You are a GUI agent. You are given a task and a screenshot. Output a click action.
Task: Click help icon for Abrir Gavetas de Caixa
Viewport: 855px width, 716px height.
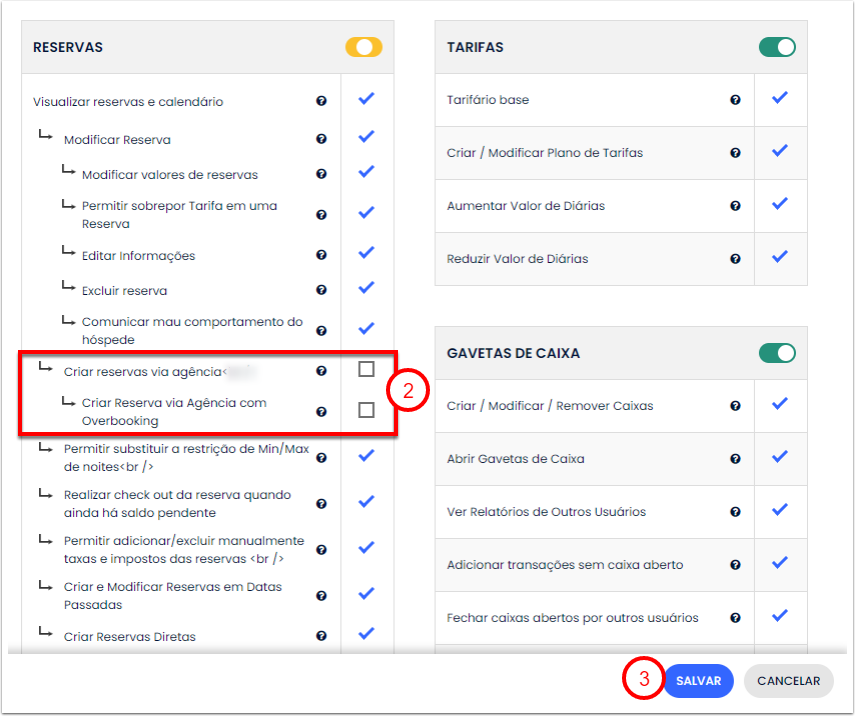735,459
